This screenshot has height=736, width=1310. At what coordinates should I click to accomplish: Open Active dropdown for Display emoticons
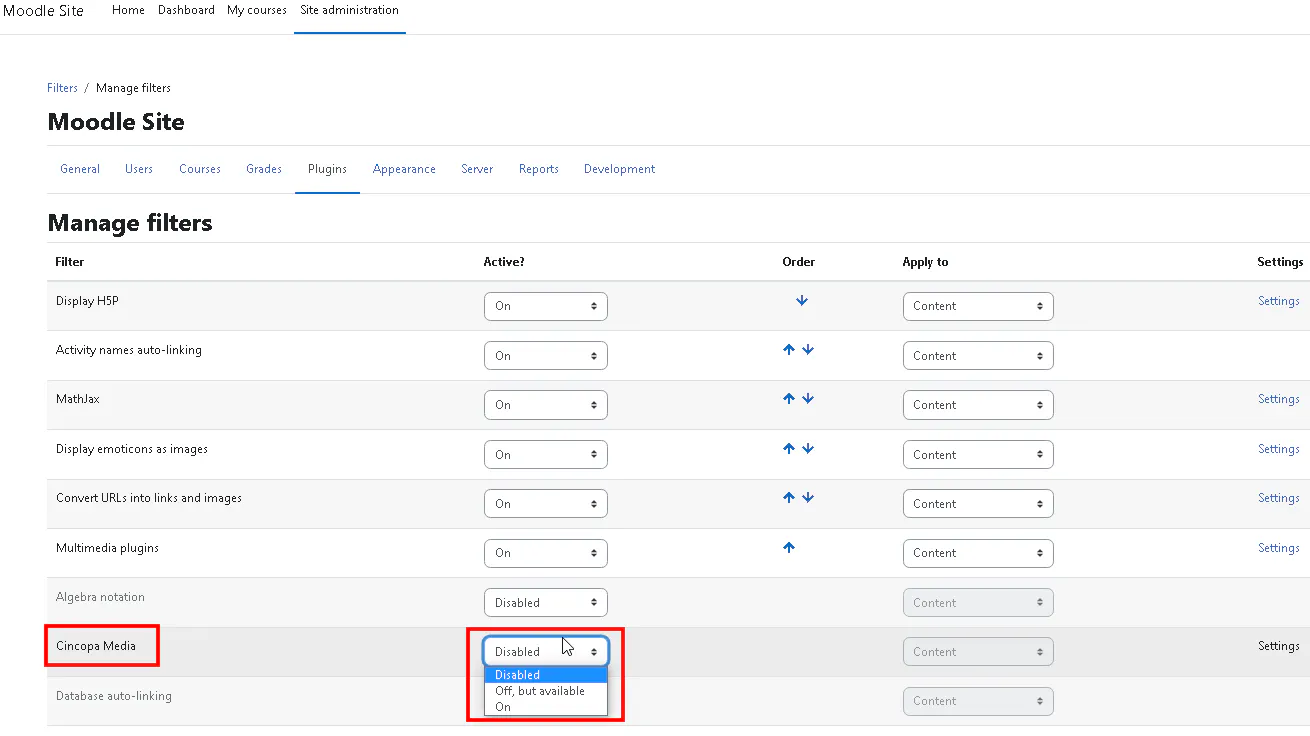pos(545,455)
